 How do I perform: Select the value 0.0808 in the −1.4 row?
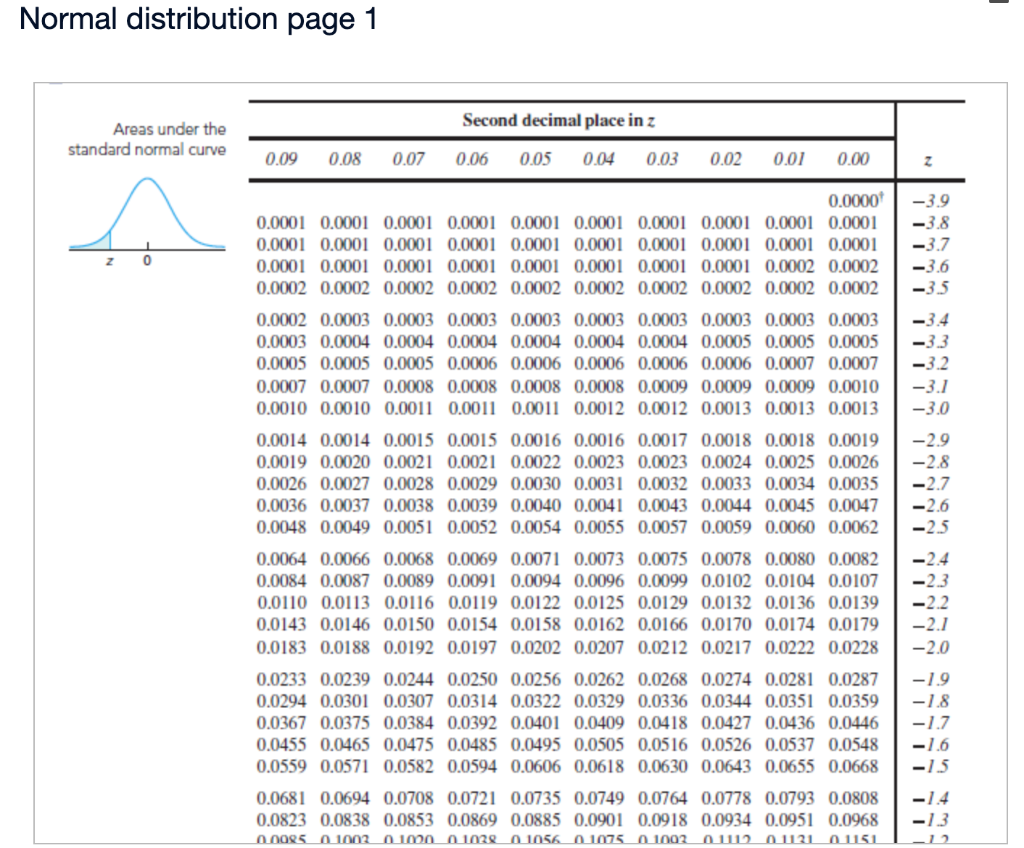(855, 799)
